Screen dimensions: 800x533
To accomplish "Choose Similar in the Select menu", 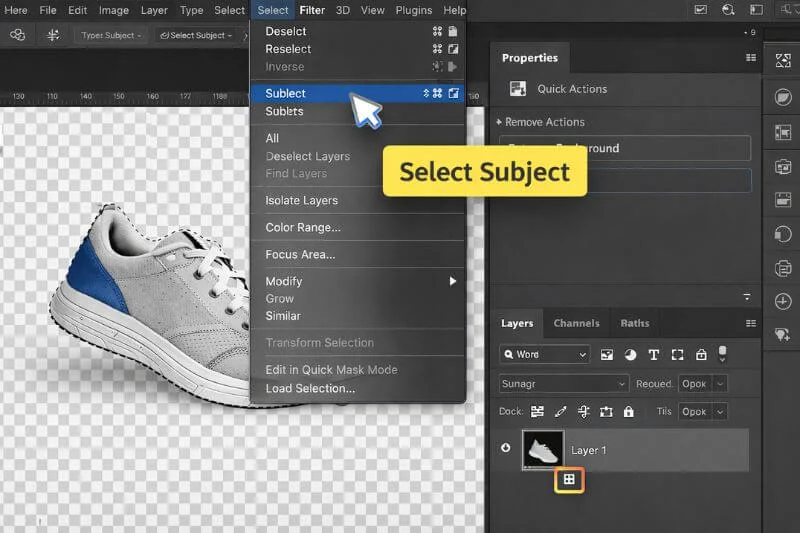I will [358, 316].
